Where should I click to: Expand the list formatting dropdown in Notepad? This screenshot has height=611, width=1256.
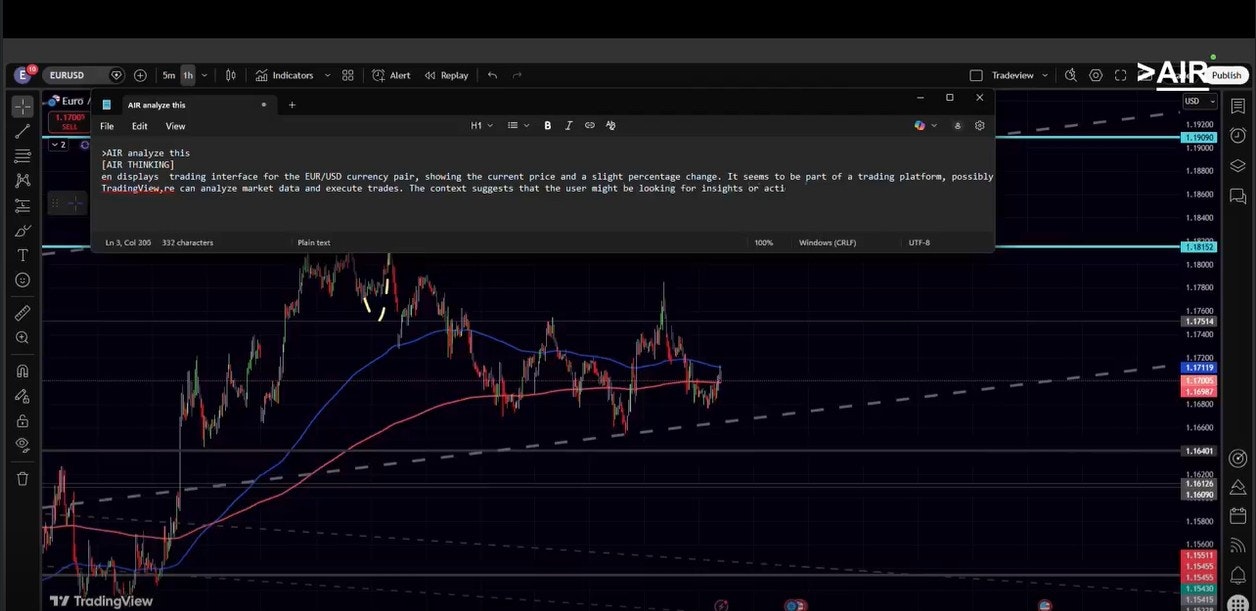[517, 126]
